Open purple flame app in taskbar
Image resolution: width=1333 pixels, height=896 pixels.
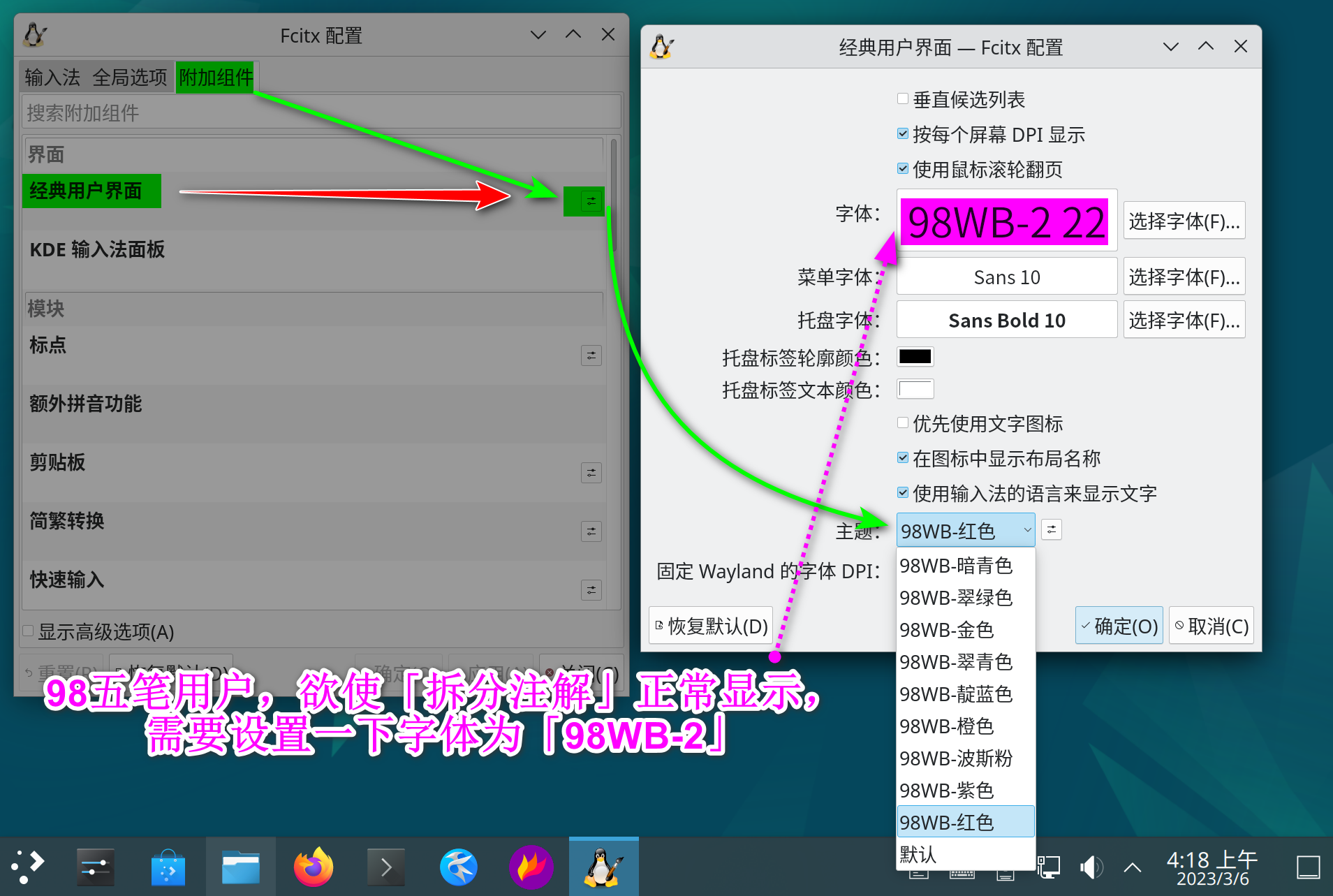tap(531, 867)
